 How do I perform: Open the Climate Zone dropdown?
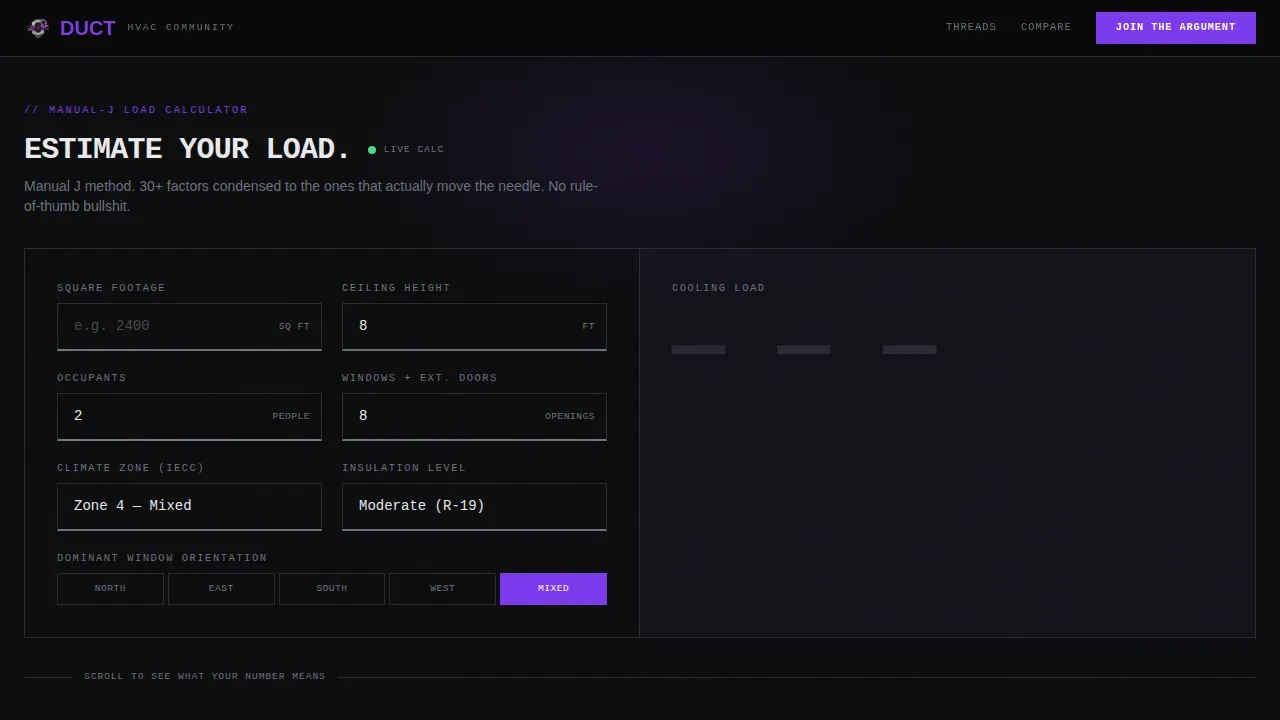[x=189, y=507]
